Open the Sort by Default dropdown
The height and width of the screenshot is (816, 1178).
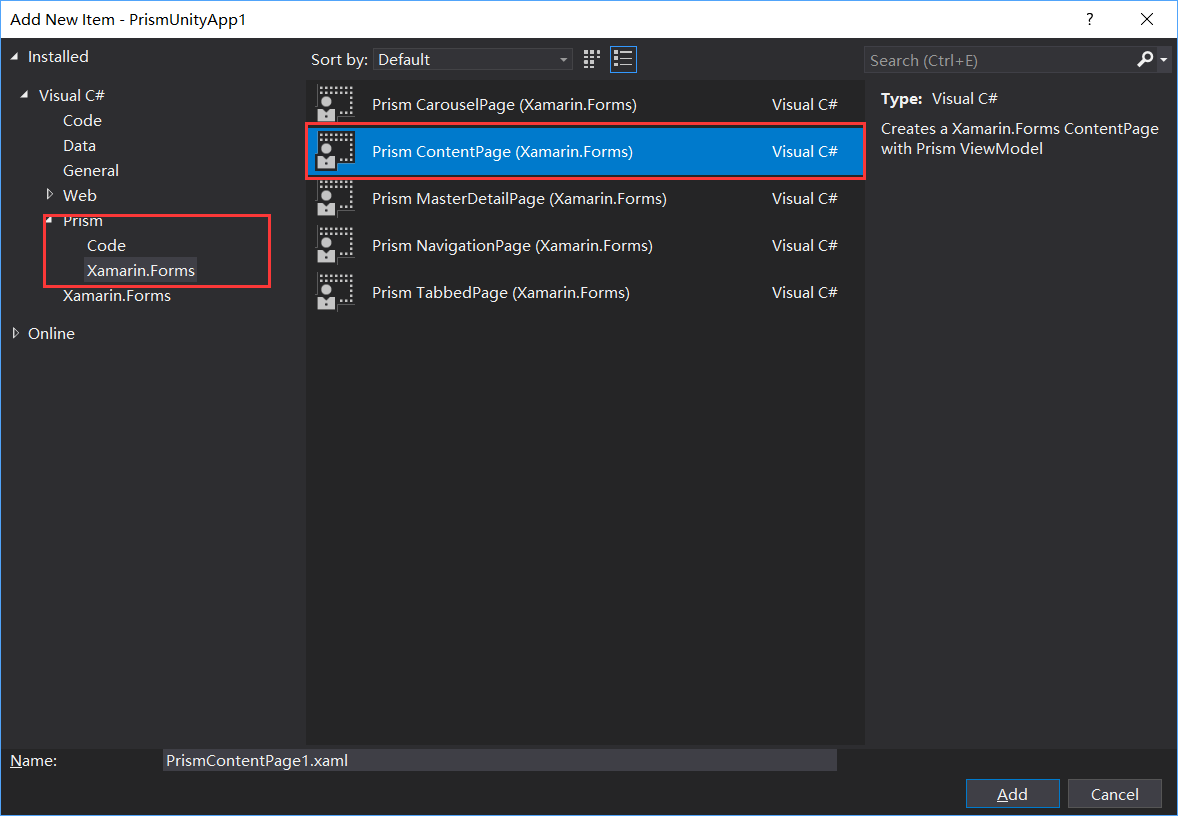(x=473, y=59)
